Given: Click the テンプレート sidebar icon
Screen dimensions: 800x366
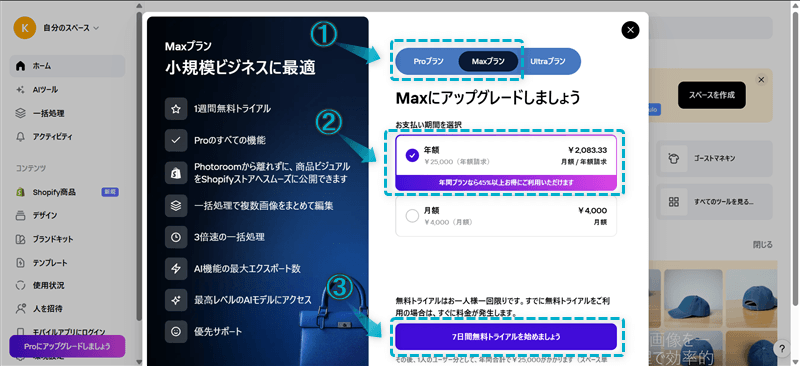Looking at the screenshot, I should [20, 262].
